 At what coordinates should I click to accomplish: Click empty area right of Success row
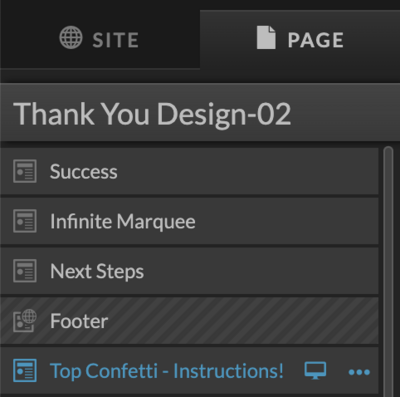[x=247, y=171]
